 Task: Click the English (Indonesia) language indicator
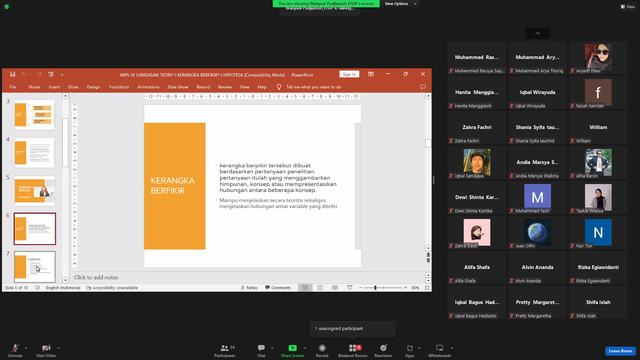pos(63,288)
